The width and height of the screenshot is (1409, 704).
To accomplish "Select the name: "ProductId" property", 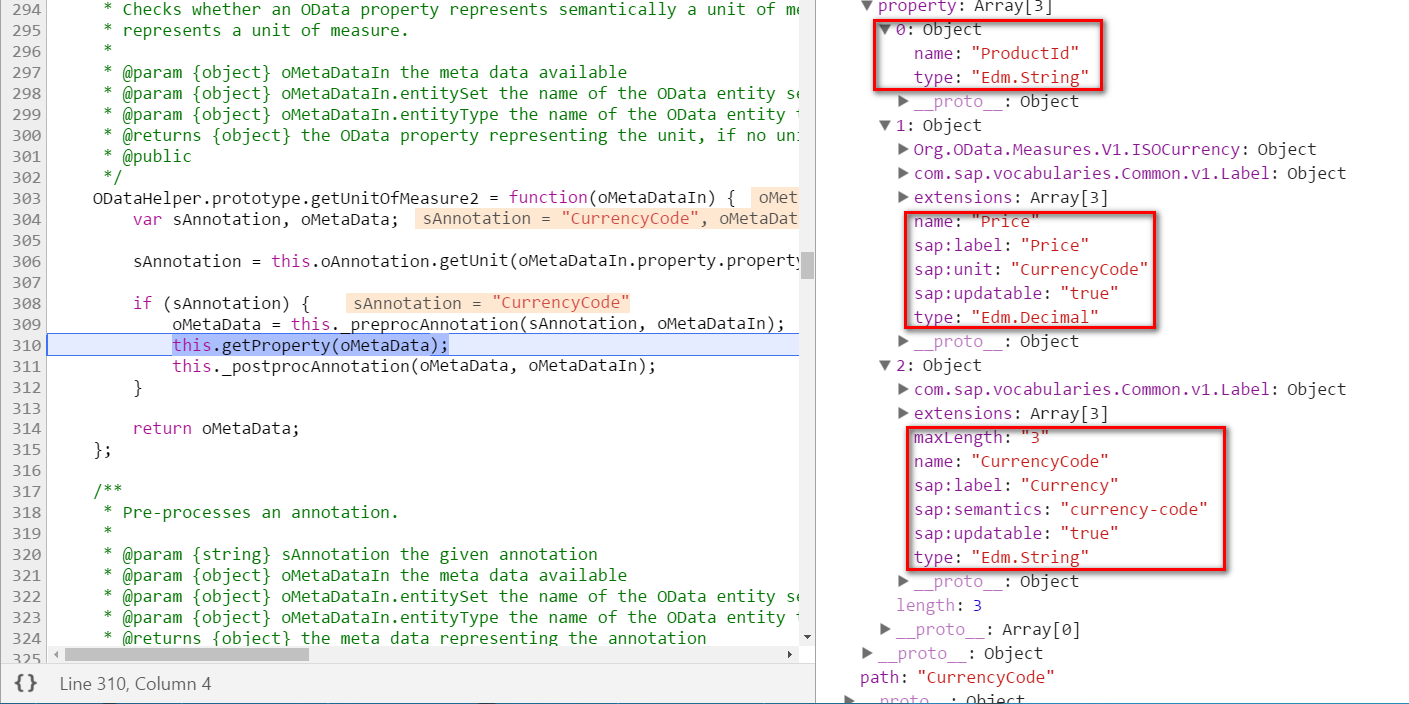I will pyautogui.click(x=996, y=53).
